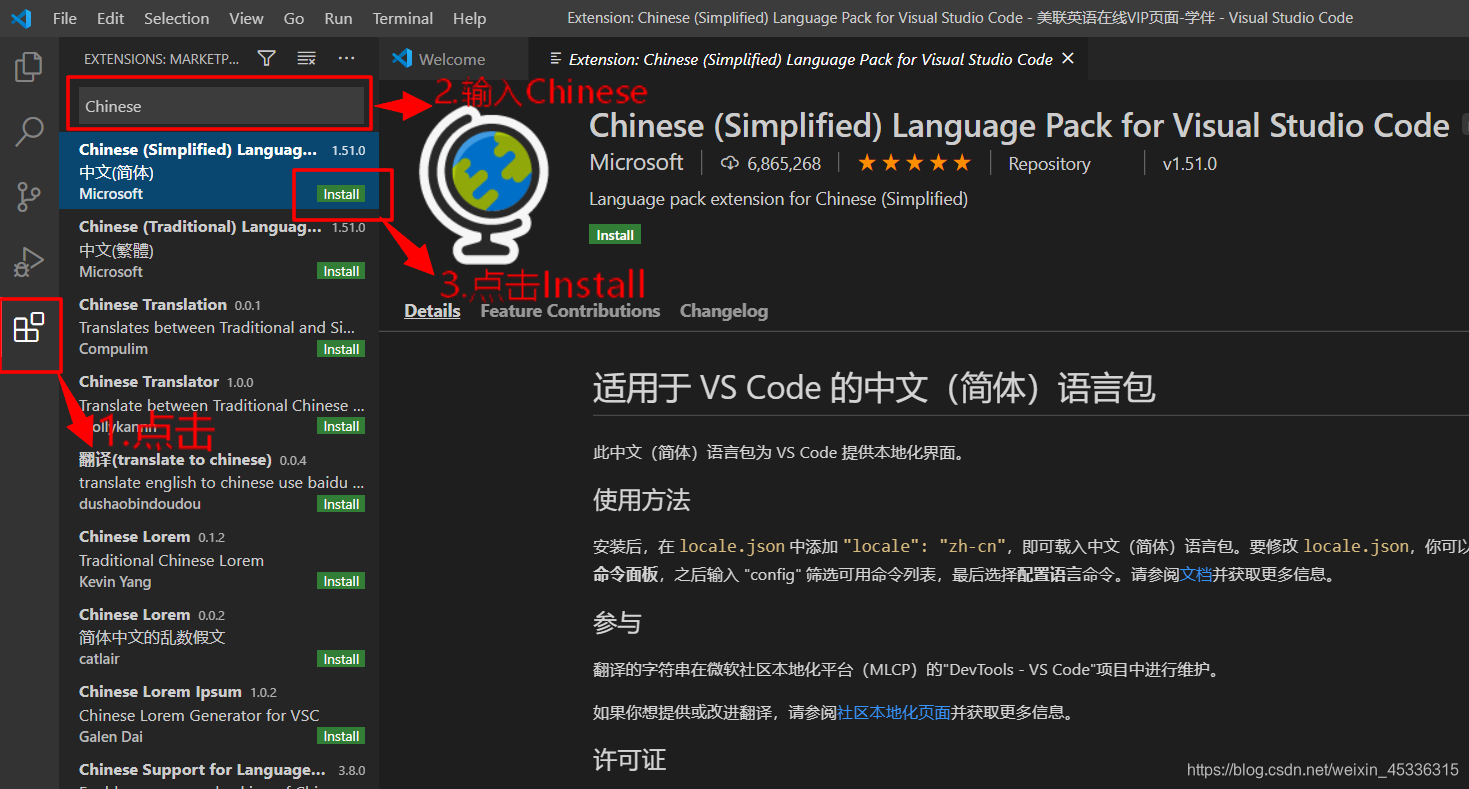1469x789 pixels.
Task: Click the download count cloud icon
Action: tap(729, 163)
